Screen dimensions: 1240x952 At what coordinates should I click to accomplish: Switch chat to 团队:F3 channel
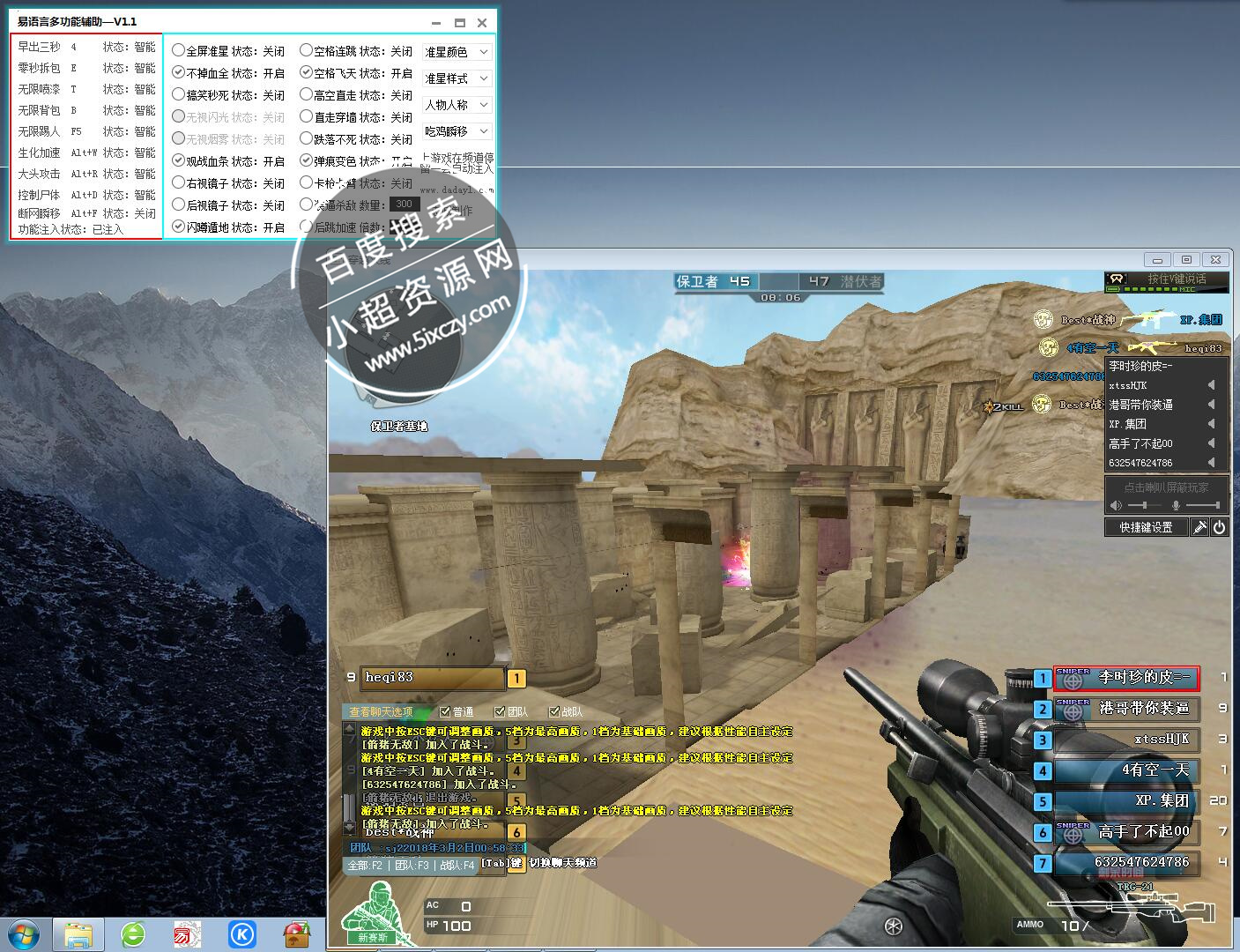pos(412,866)
